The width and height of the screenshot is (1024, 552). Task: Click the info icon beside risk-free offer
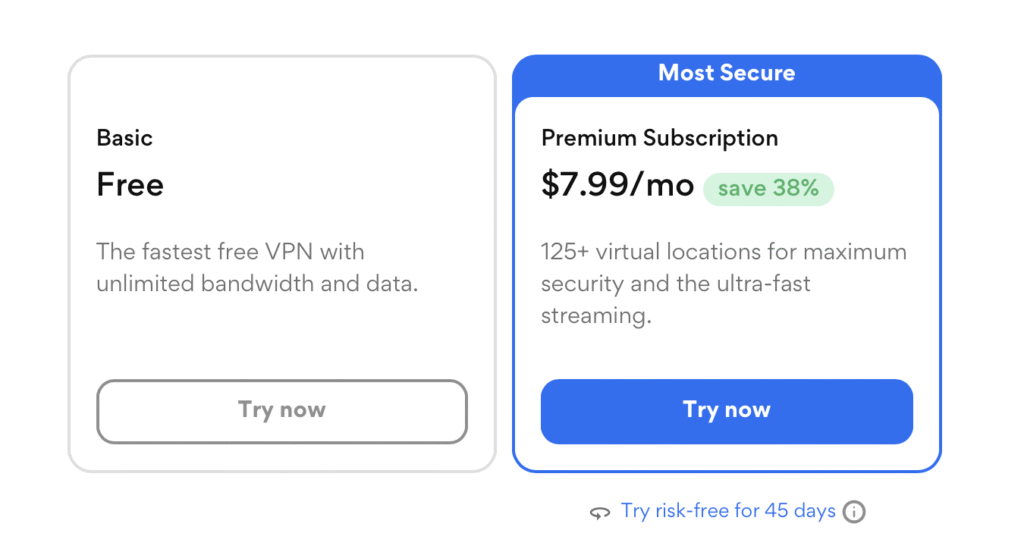853,512
